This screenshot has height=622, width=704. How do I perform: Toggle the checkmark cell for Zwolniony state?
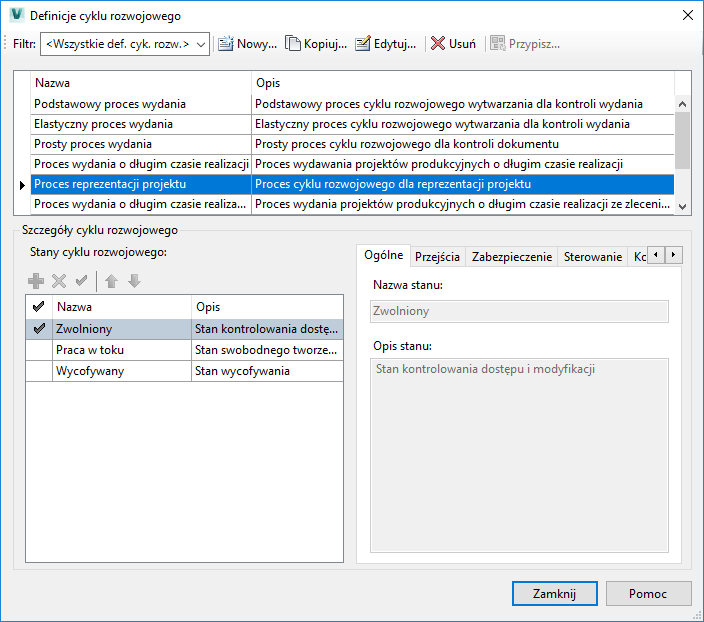click(x=40, y=328)
